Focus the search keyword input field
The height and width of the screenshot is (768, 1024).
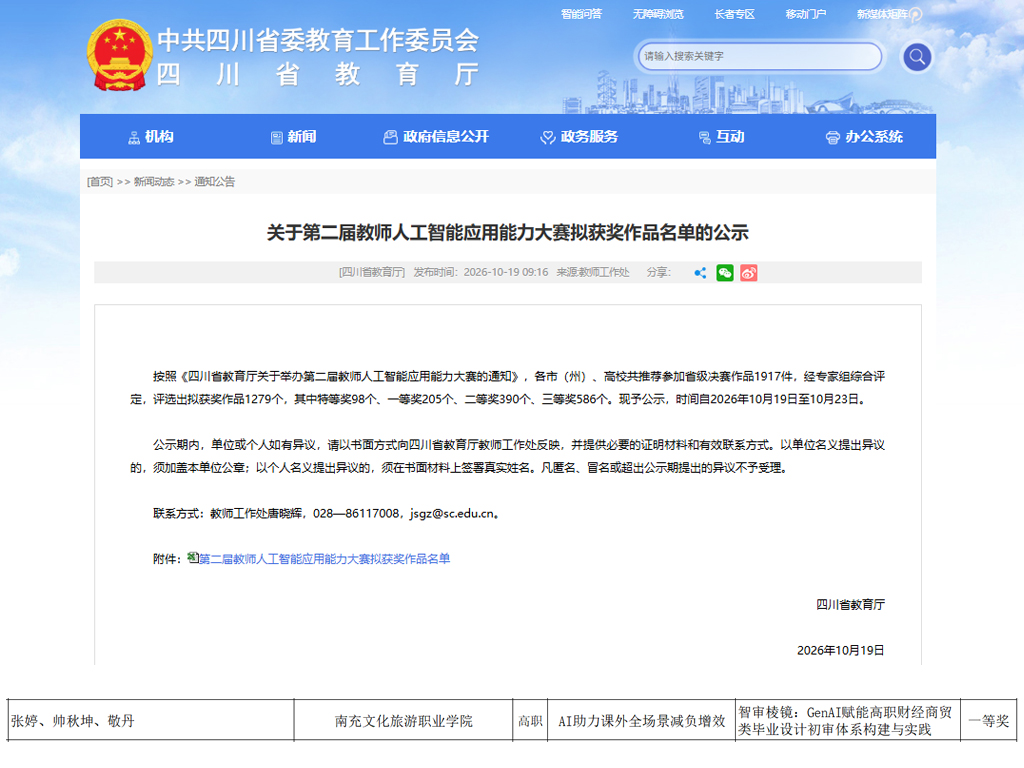pos(760,56)
